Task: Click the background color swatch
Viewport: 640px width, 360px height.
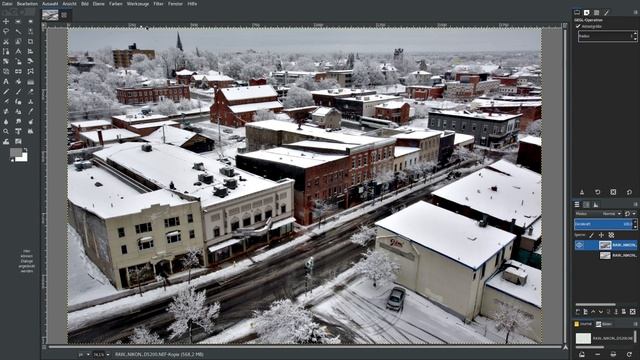Action: click(23, 158)
